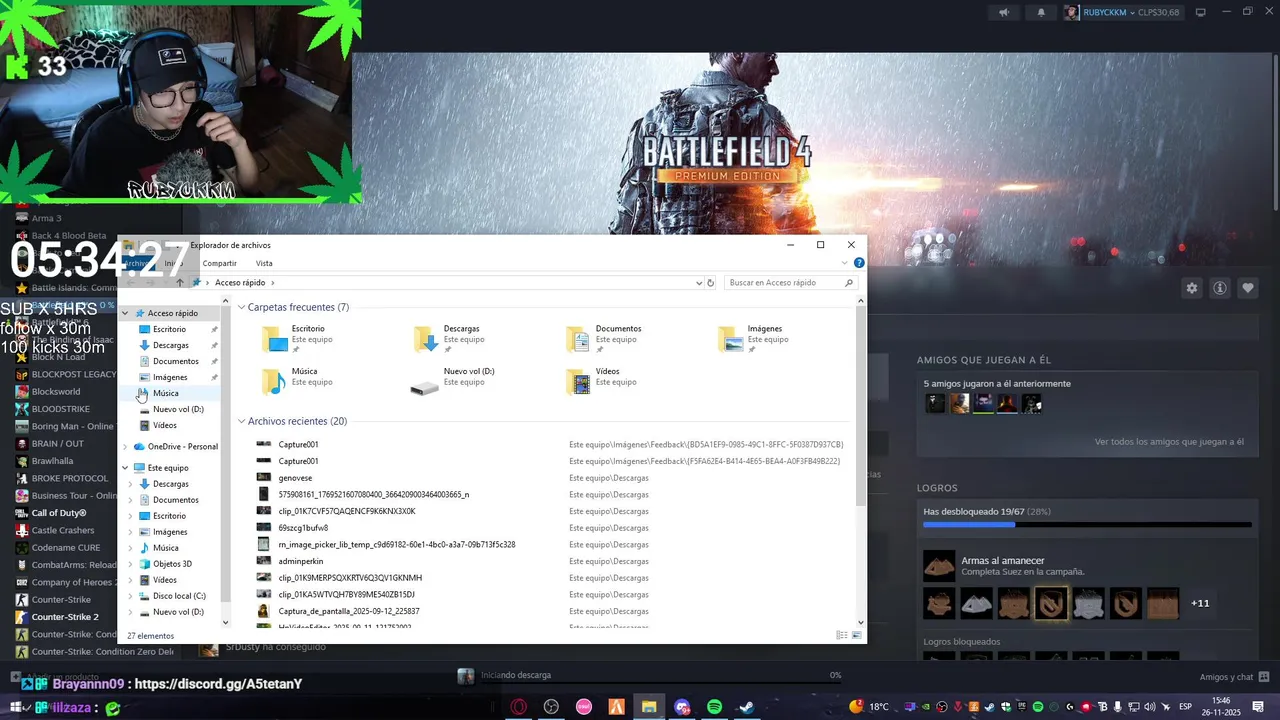Open Opera GX from the taskbar
Viewport: 1280px width, 720px height.
pos(518,707)
